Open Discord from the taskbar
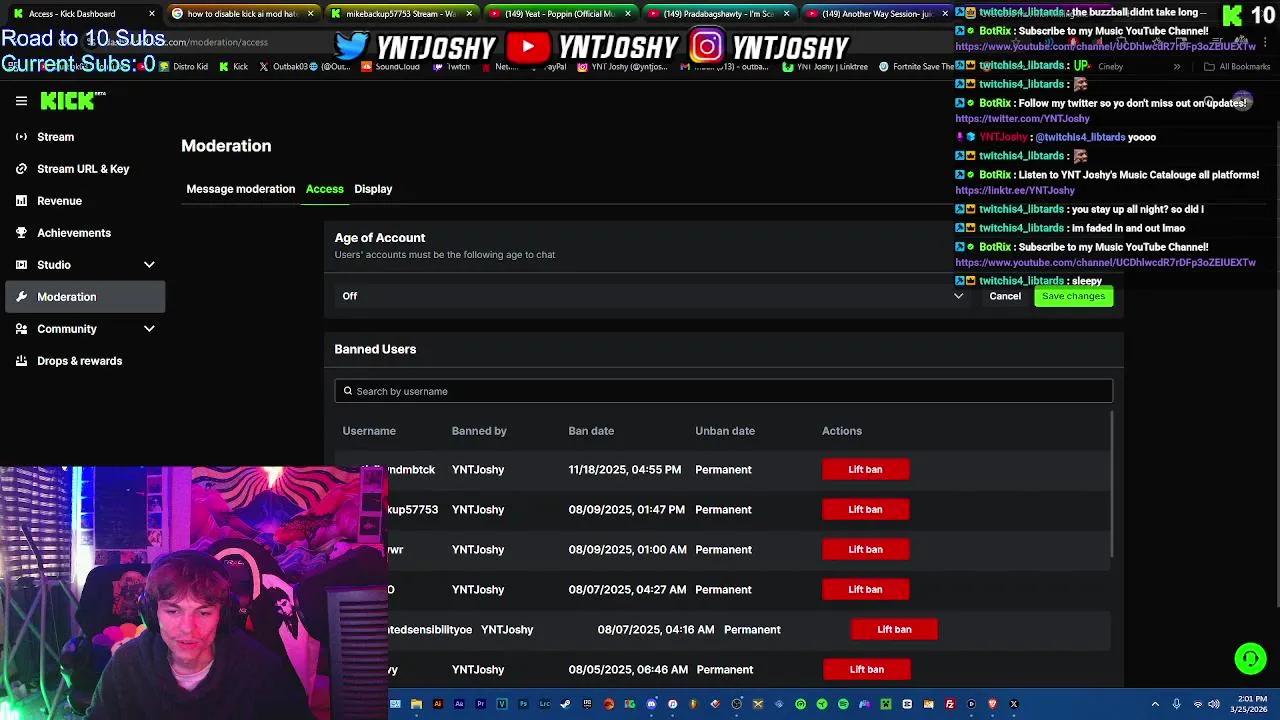 point(652,704)
